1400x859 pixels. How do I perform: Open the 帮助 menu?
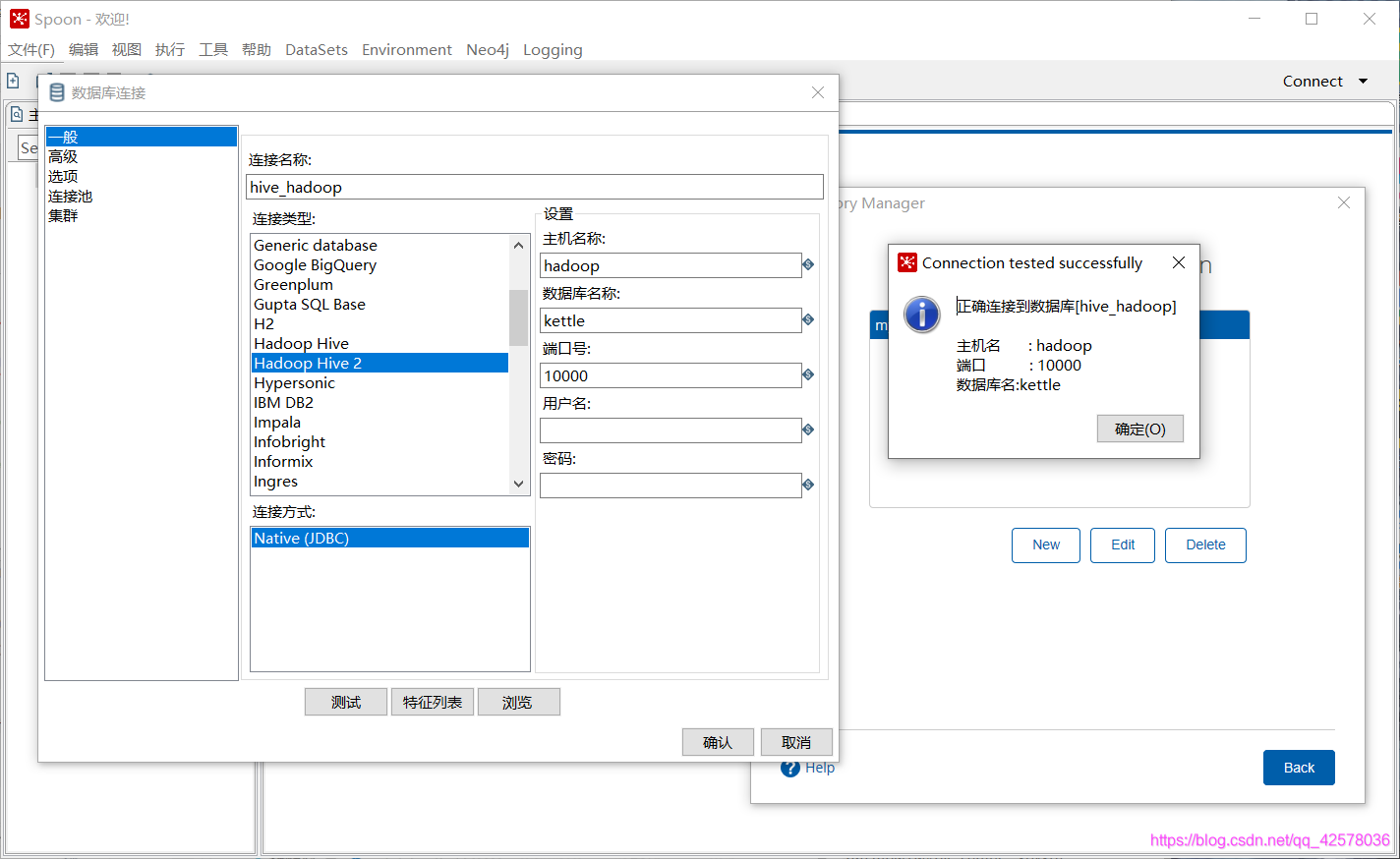[x=257, y=50]
